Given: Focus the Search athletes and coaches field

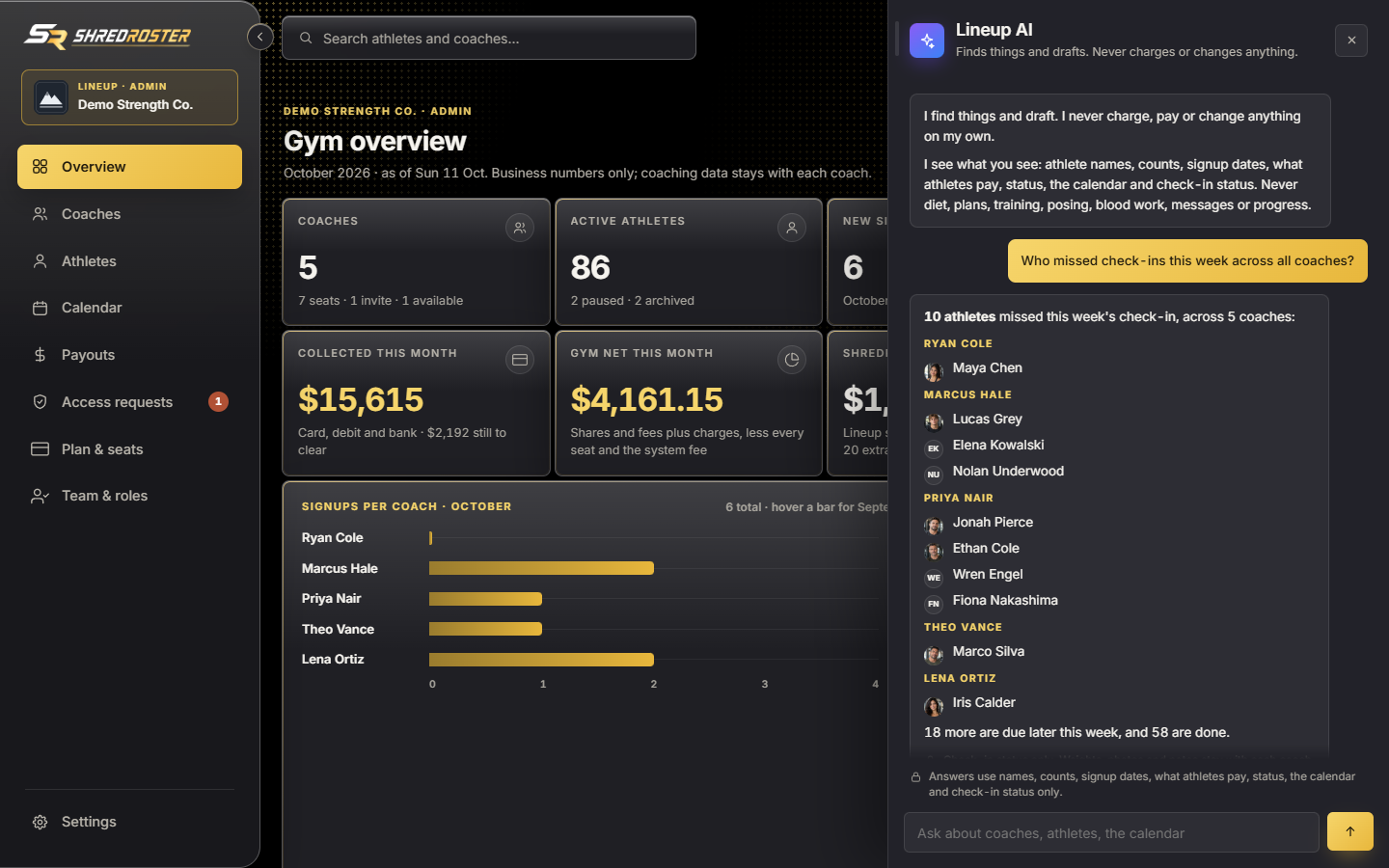Looking at the screenshot, I should click(489, 39).
